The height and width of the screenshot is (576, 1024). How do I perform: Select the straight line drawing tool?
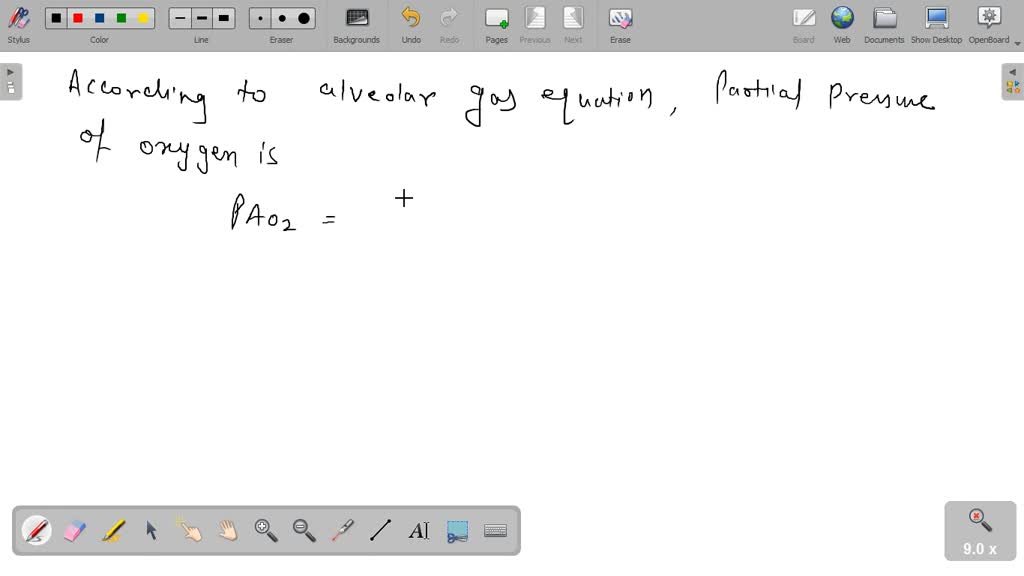click(x=380, y=531)
